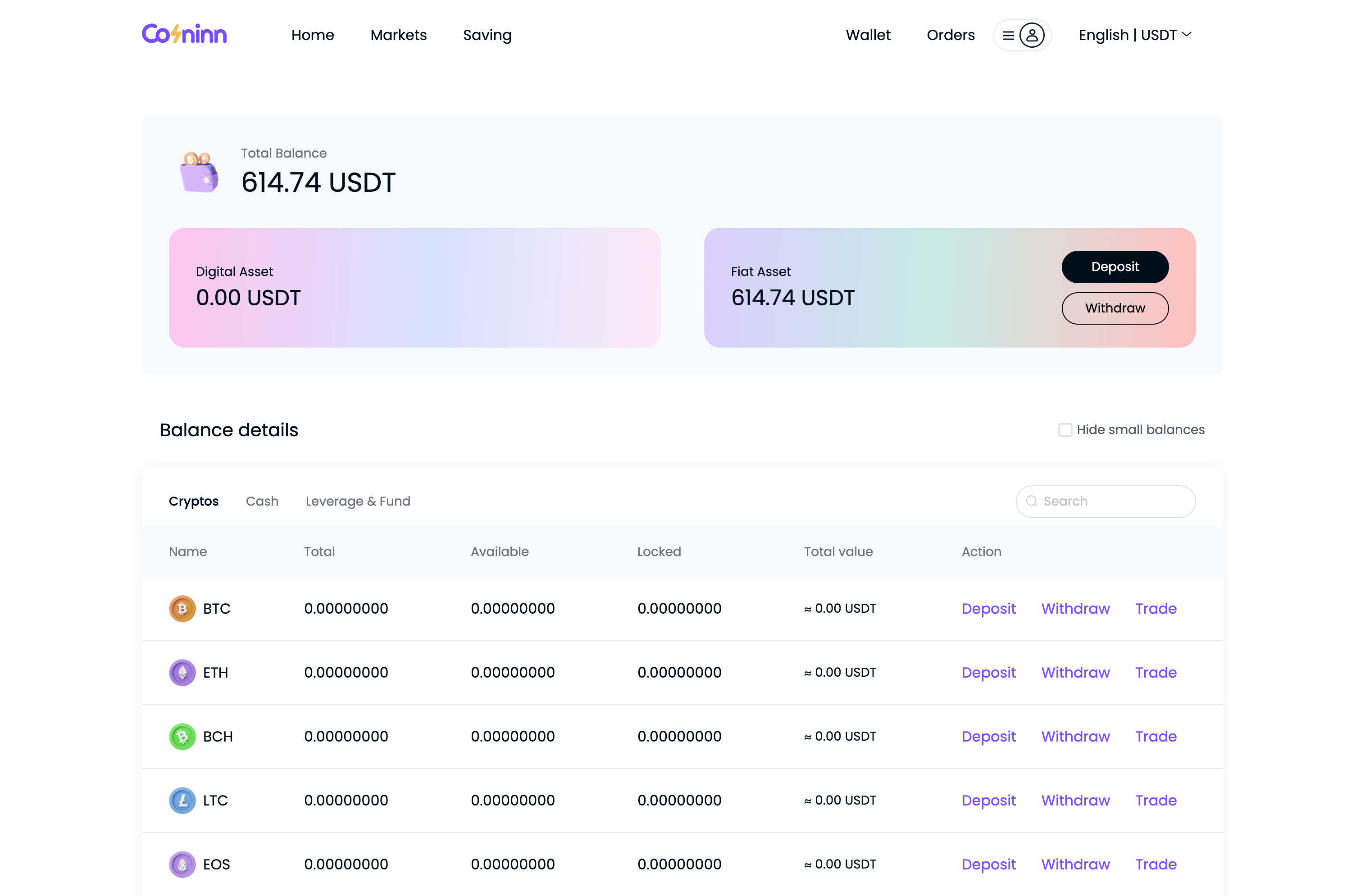
Task: Click EOS locked 0.00000000 cell
Action: coord(679,864)
